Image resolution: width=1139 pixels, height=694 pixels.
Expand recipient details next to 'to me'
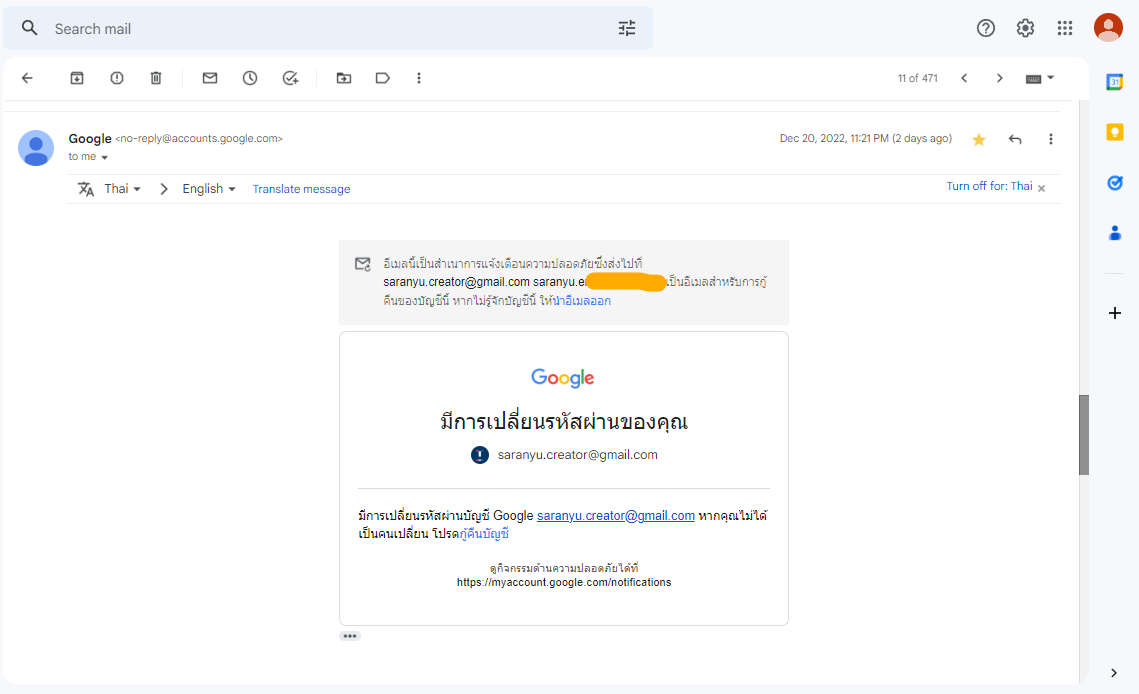pos(105,158)
